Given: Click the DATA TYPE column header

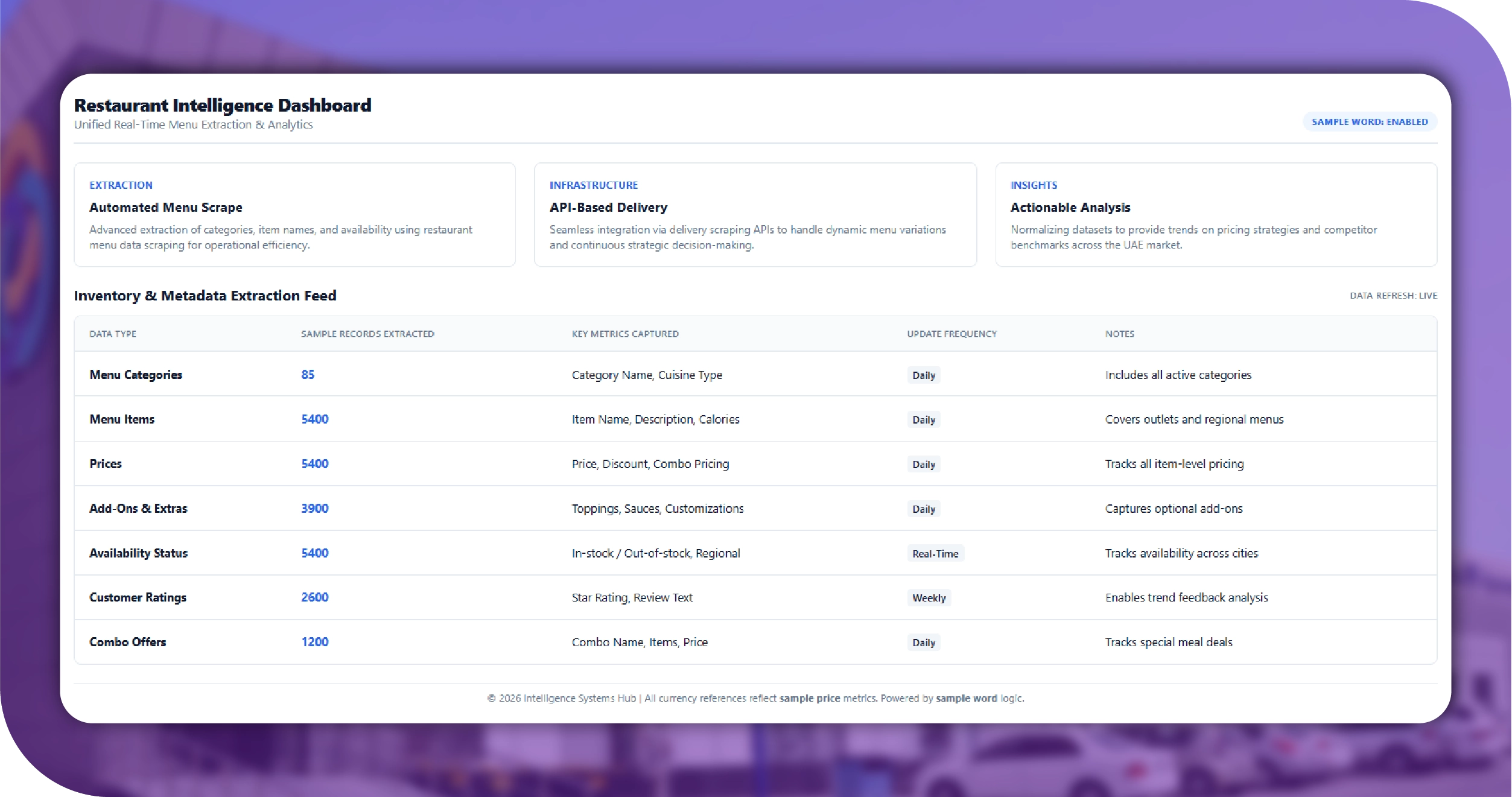Looking at the screenshot, I should pyautogui.click(x=113, y=334).
